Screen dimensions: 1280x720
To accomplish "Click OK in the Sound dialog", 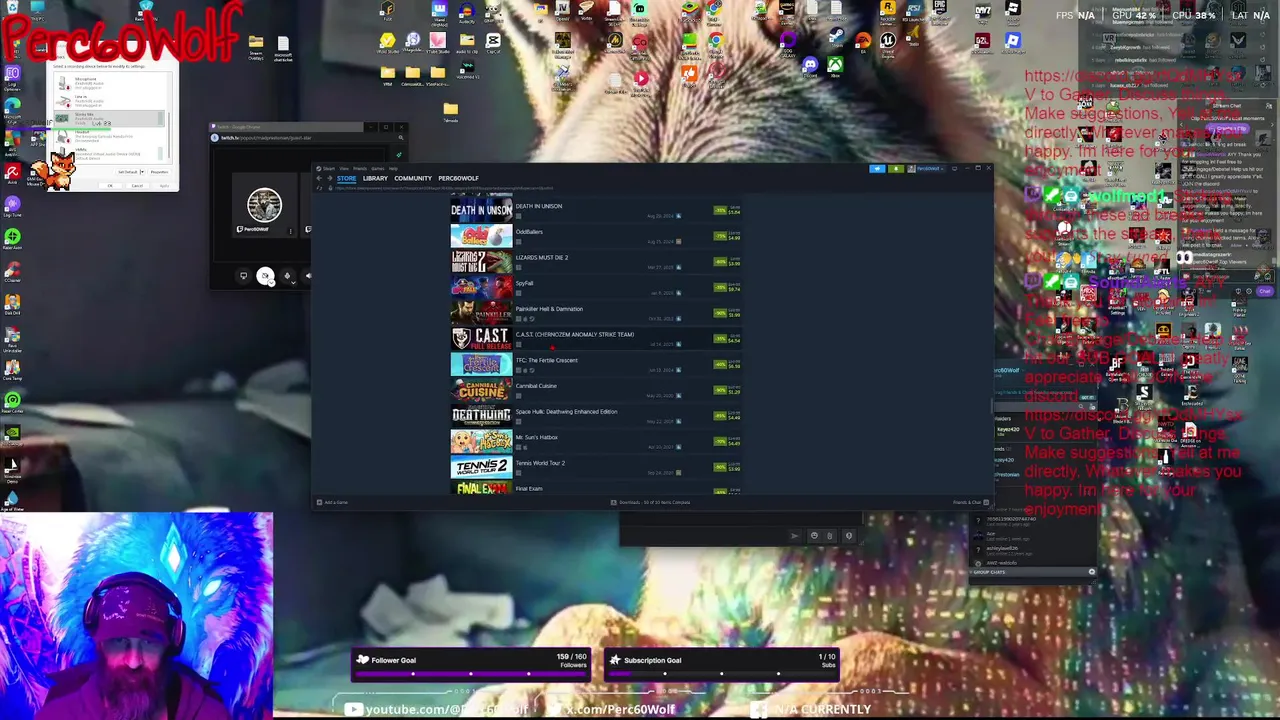I will [110, 186].
